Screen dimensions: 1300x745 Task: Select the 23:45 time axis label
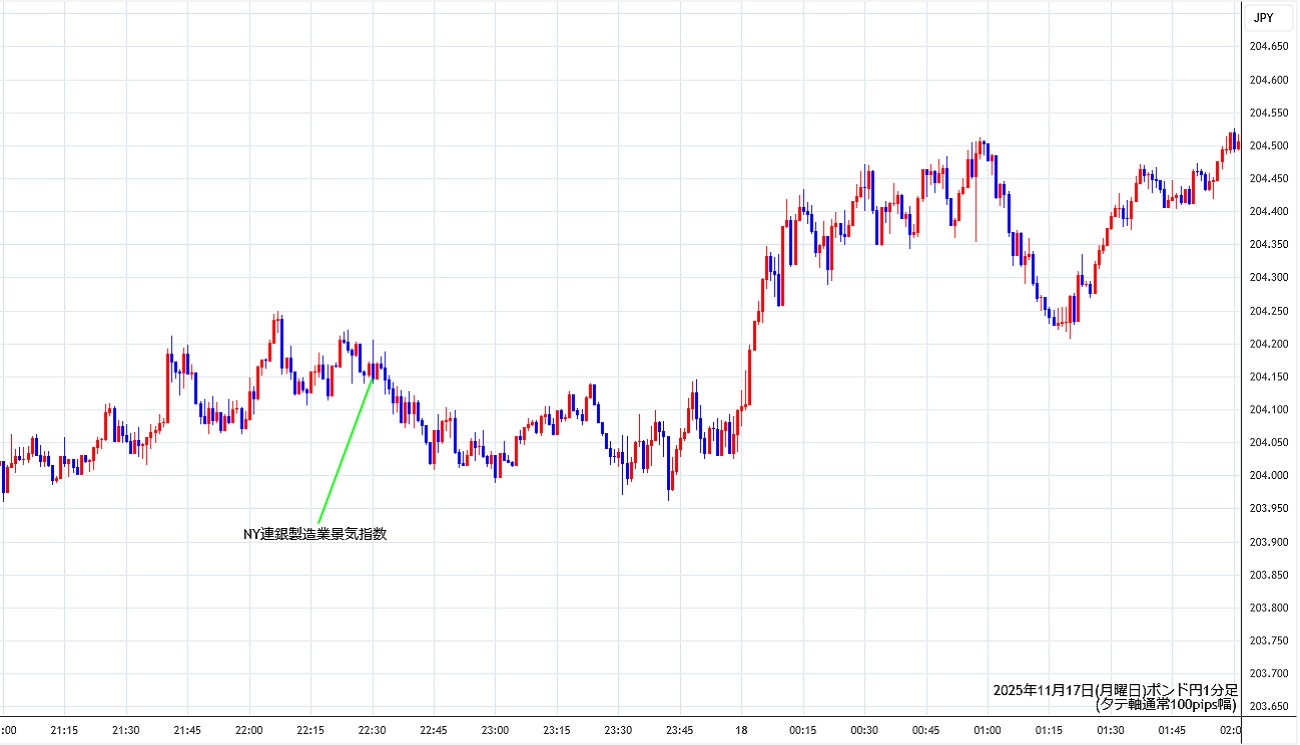click(680, 731)
